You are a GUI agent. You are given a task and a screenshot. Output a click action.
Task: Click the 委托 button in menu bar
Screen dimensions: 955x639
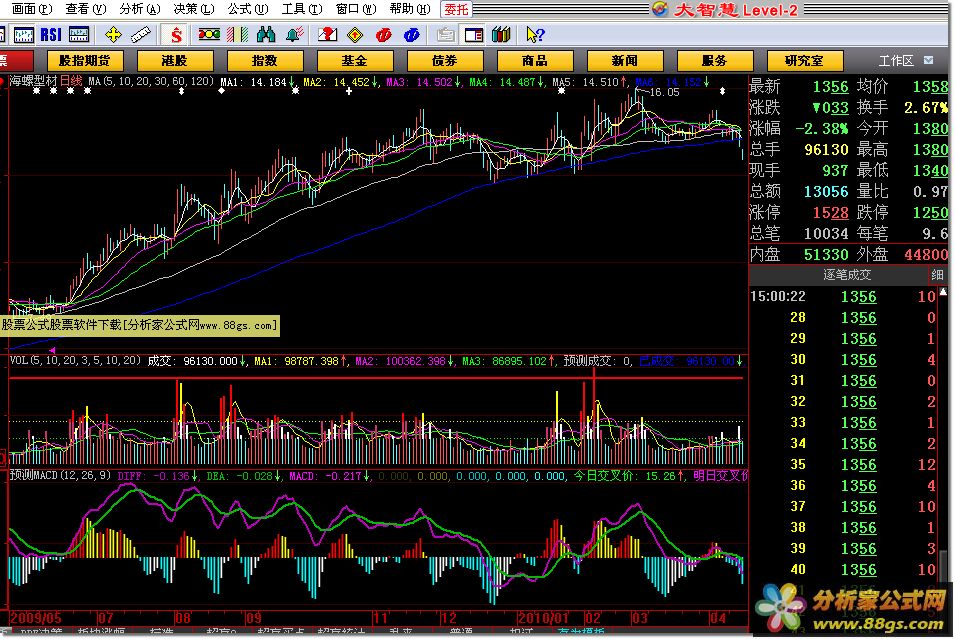pos(456,9)
